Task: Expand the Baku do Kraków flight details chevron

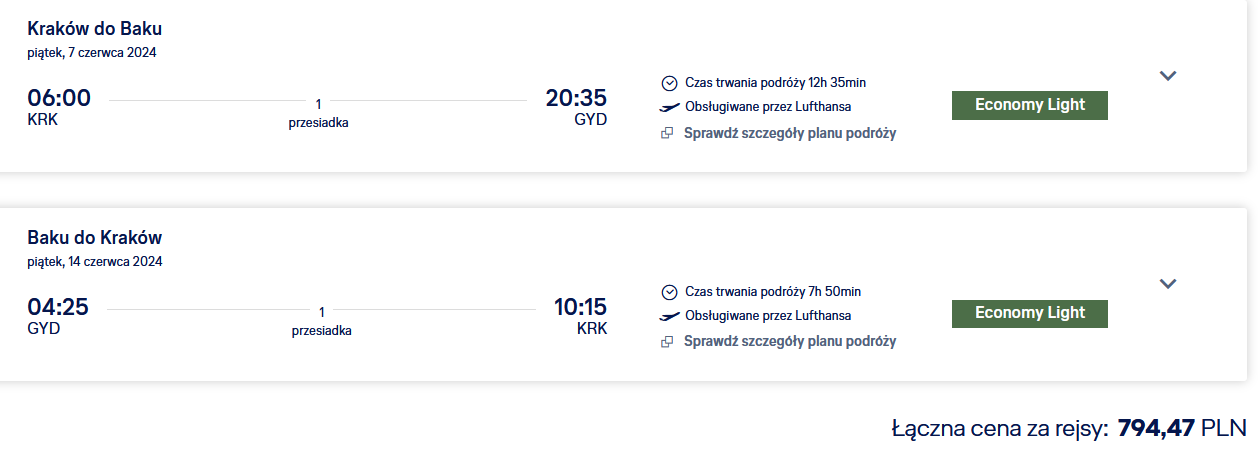Action: click(x=1168, y=284)
